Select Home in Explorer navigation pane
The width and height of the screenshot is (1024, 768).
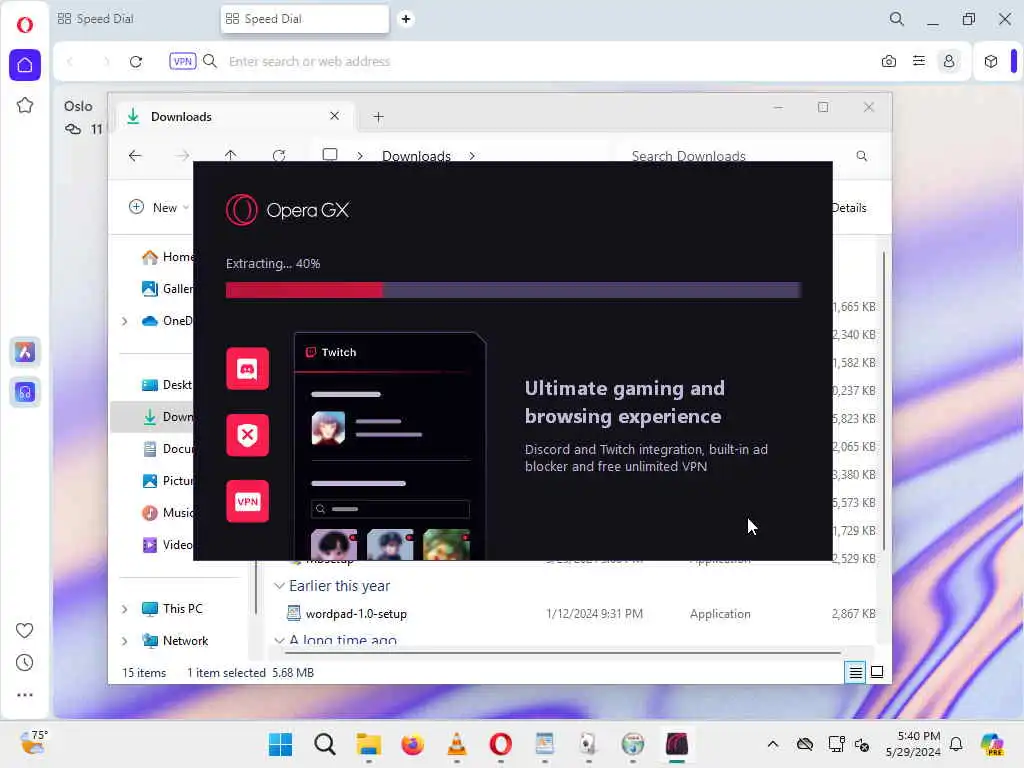[167, 257]
